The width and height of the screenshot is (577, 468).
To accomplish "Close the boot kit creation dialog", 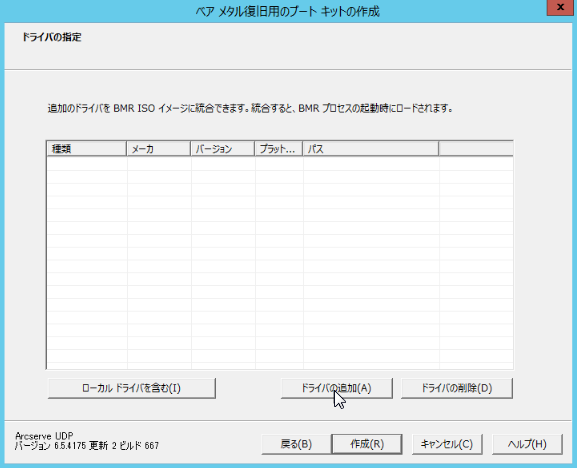I will (560, 7).
